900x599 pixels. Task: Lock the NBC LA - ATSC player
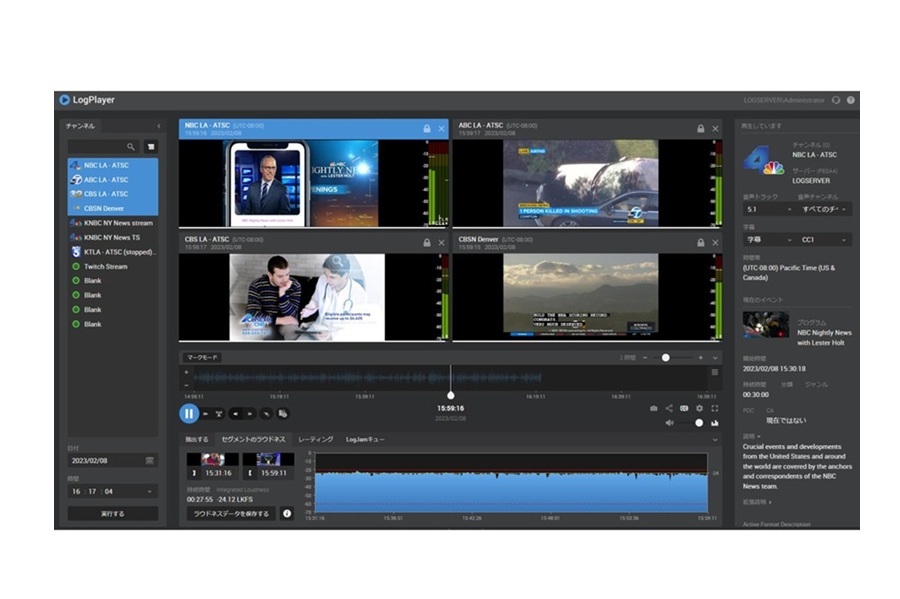426,129
